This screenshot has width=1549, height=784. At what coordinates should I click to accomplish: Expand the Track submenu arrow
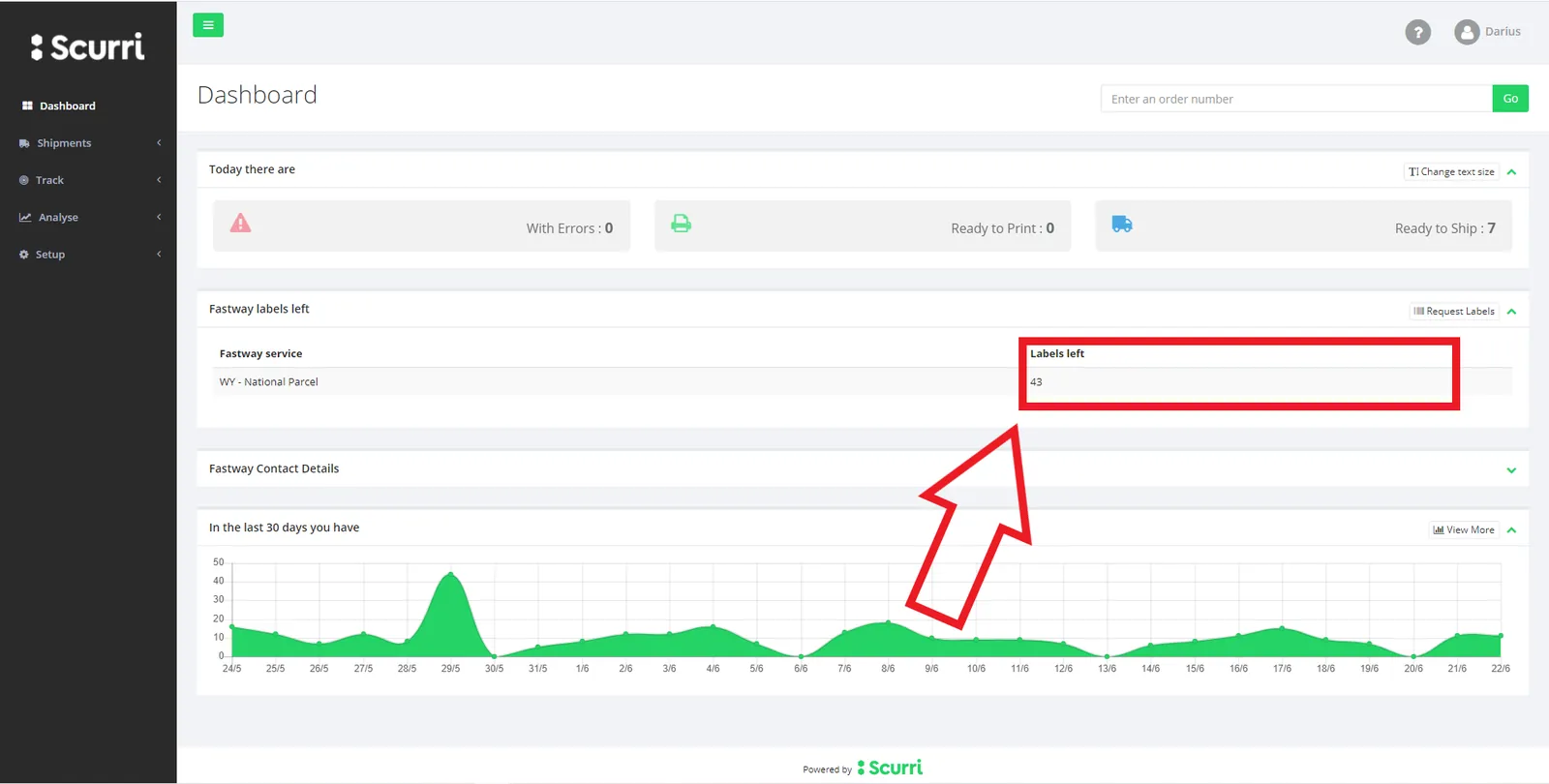(159, 180)
